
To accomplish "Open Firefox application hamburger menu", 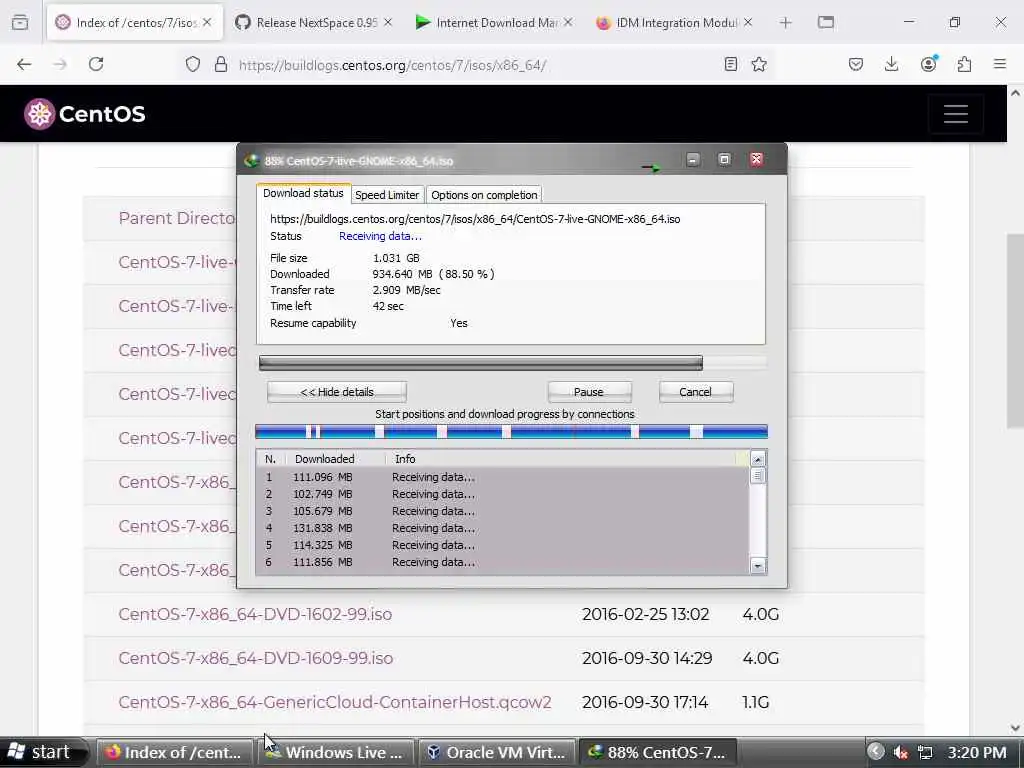I will click(1000, 64).
